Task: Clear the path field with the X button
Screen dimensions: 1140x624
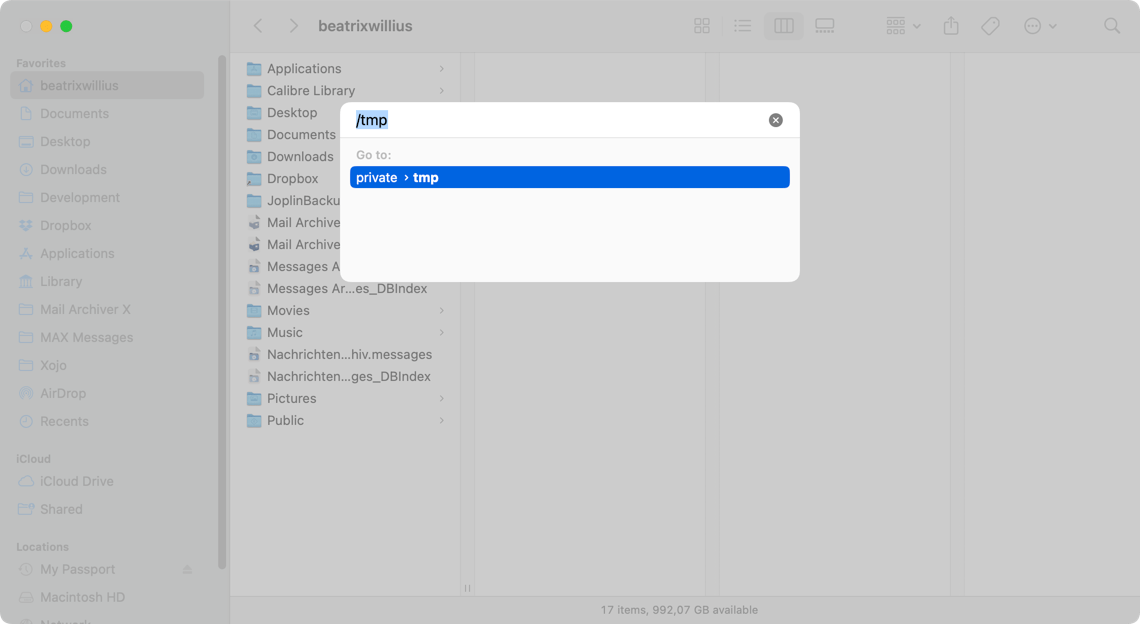Action: tap(775, 119)
